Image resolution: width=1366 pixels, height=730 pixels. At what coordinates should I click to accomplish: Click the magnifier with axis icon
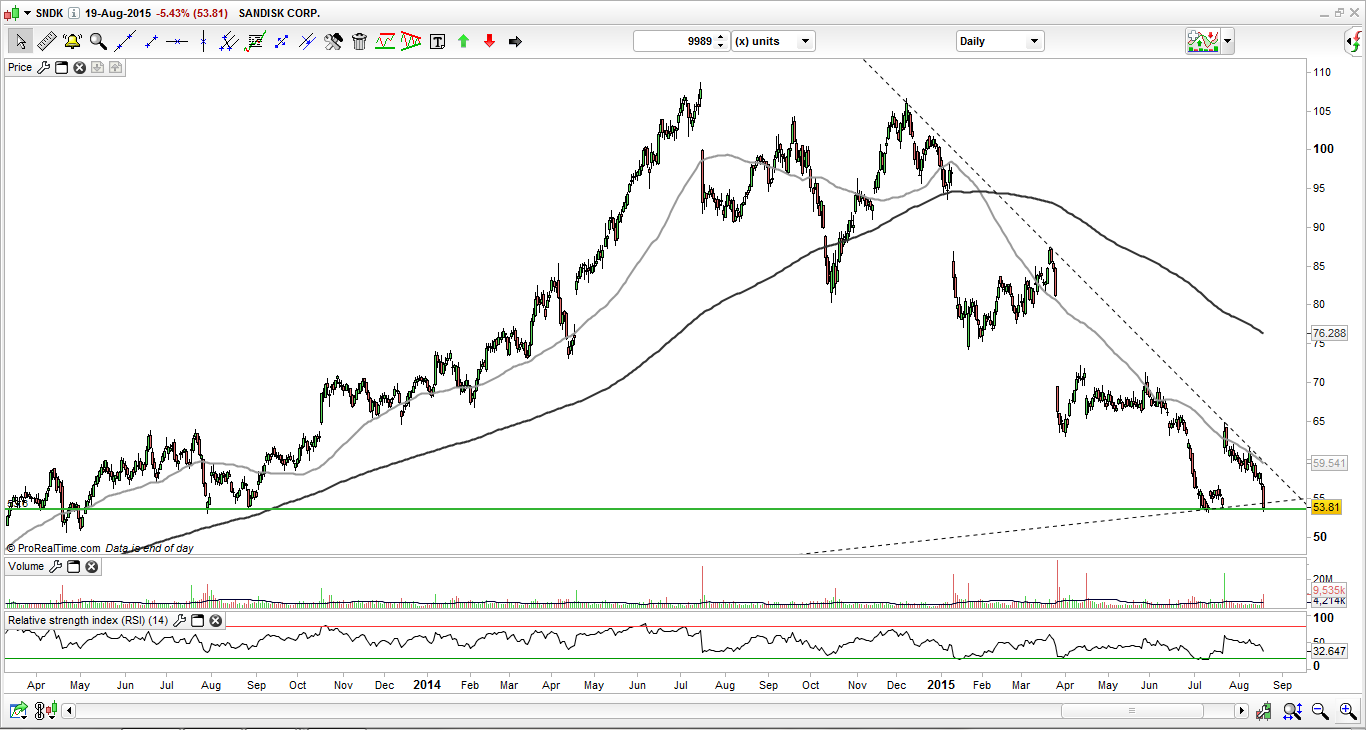(1292, 711)
